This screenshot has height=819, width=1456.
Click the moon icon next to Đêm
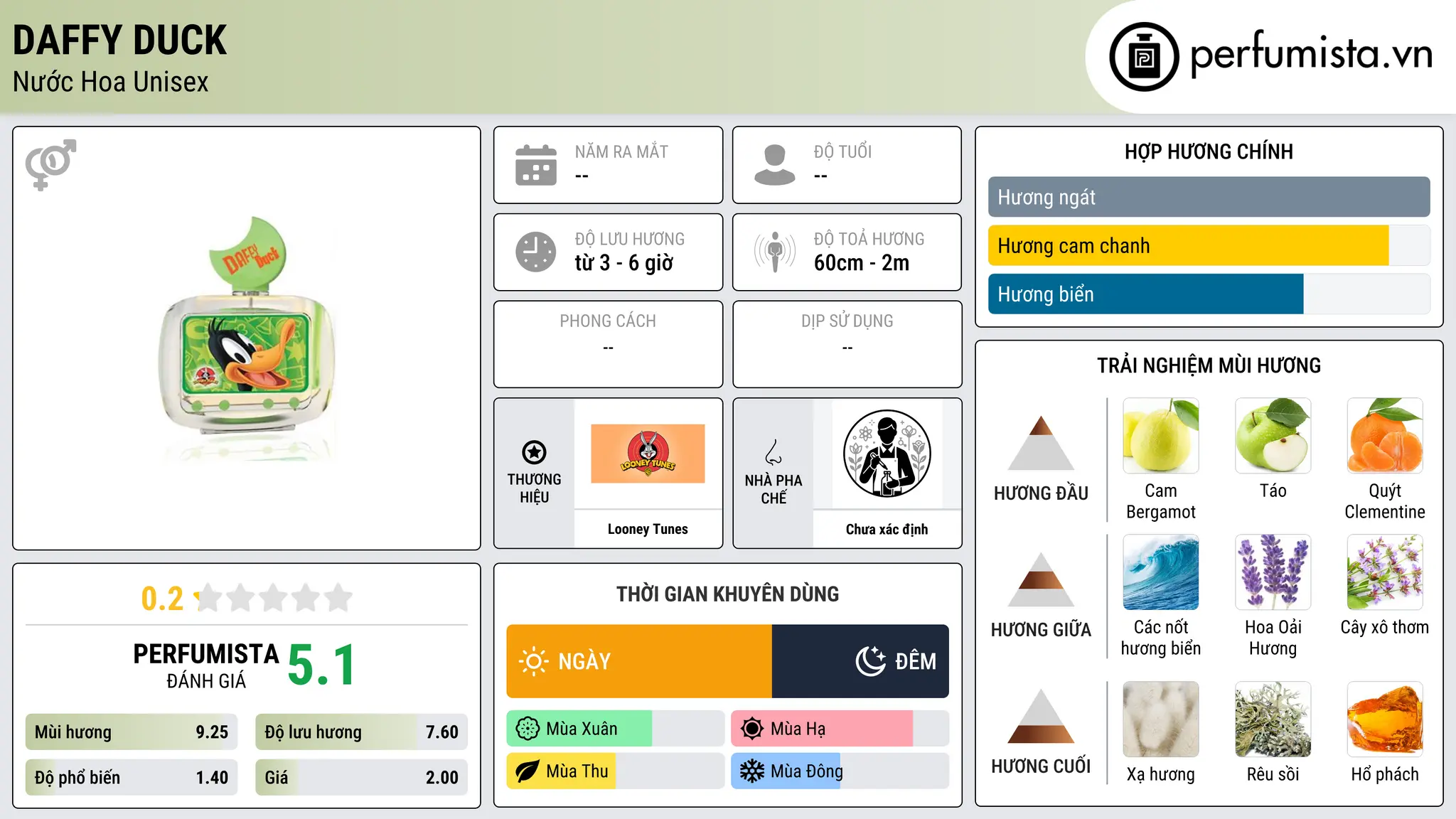tap(871, 661)
